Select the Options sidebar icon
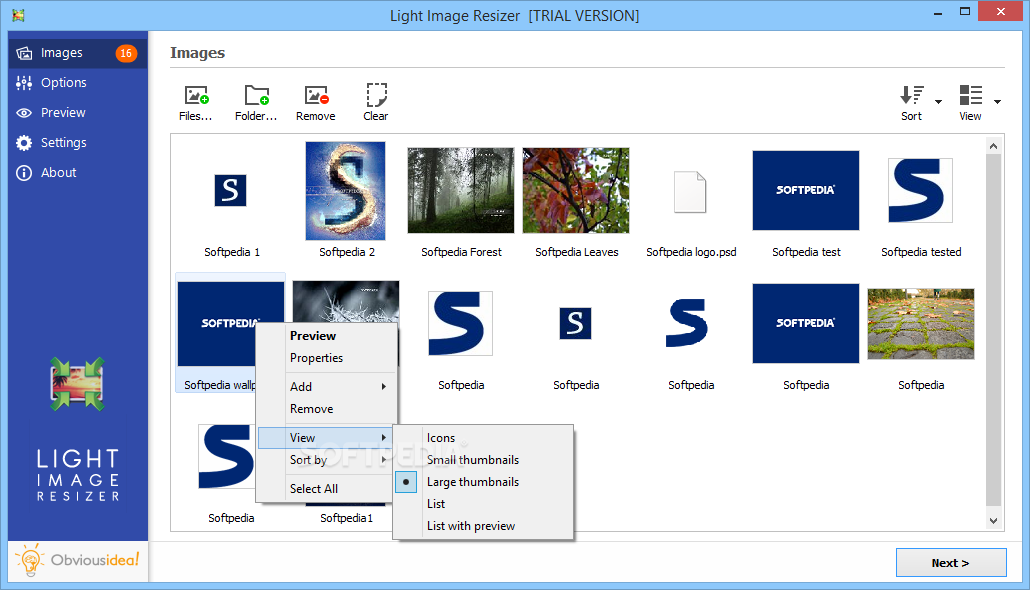The width and height of the screenshot is (1030, 590). 23,82
